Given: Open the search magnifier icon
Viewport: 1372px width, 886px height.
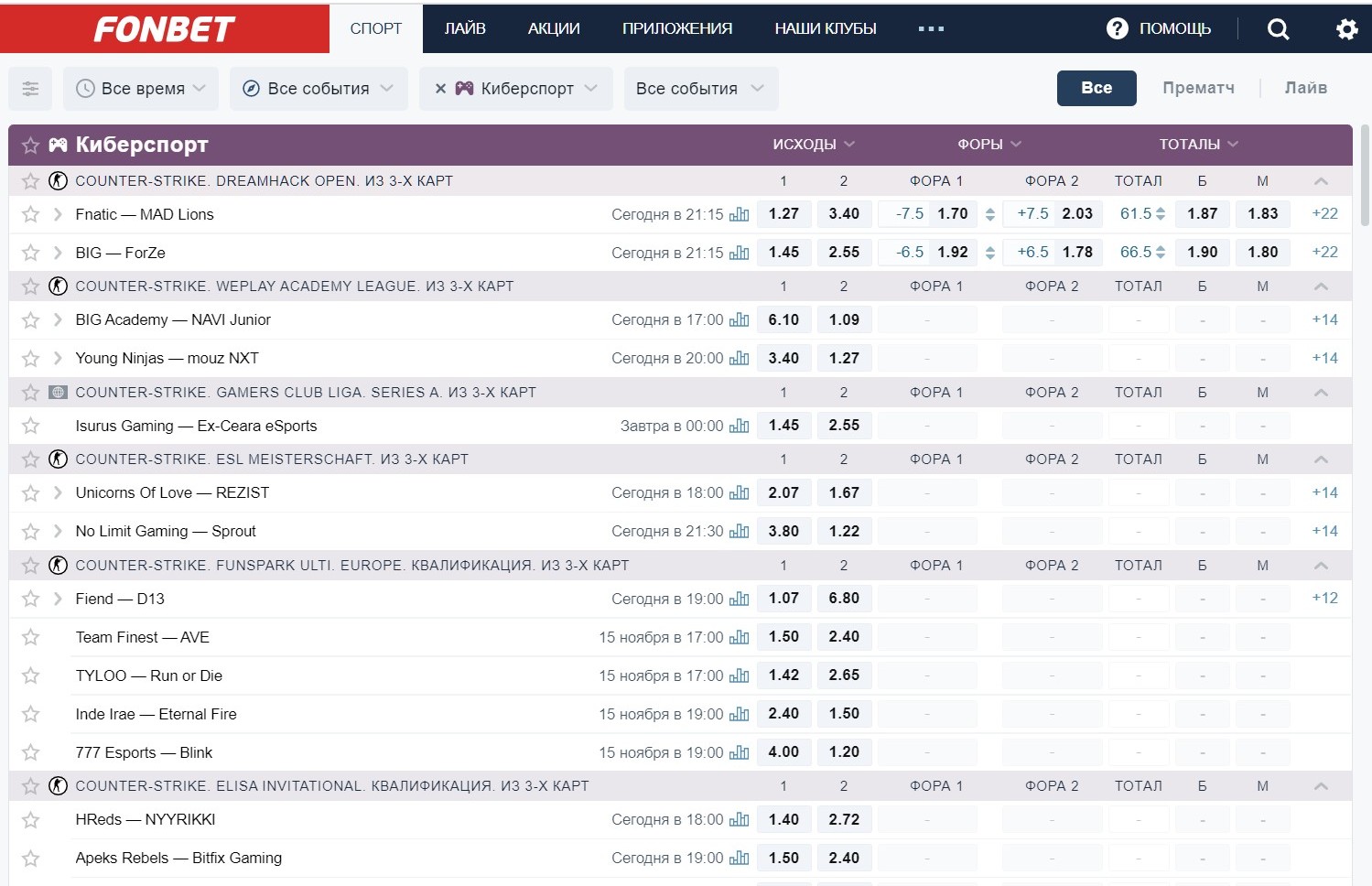Looking at the screenshot, I should tap(1278, 29).
